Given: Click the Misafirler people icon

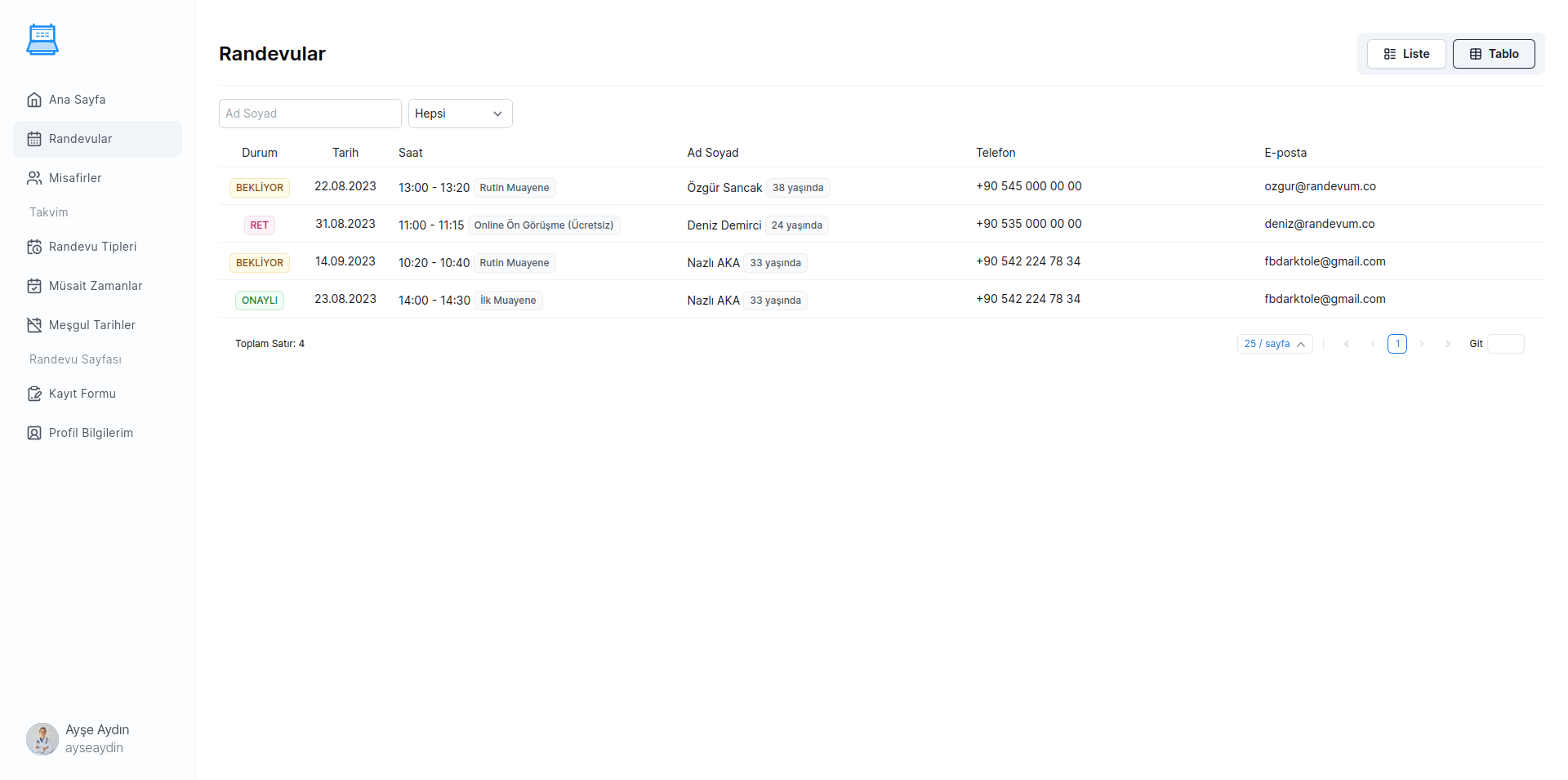Looking at the screenshot, I should point(34,178).
